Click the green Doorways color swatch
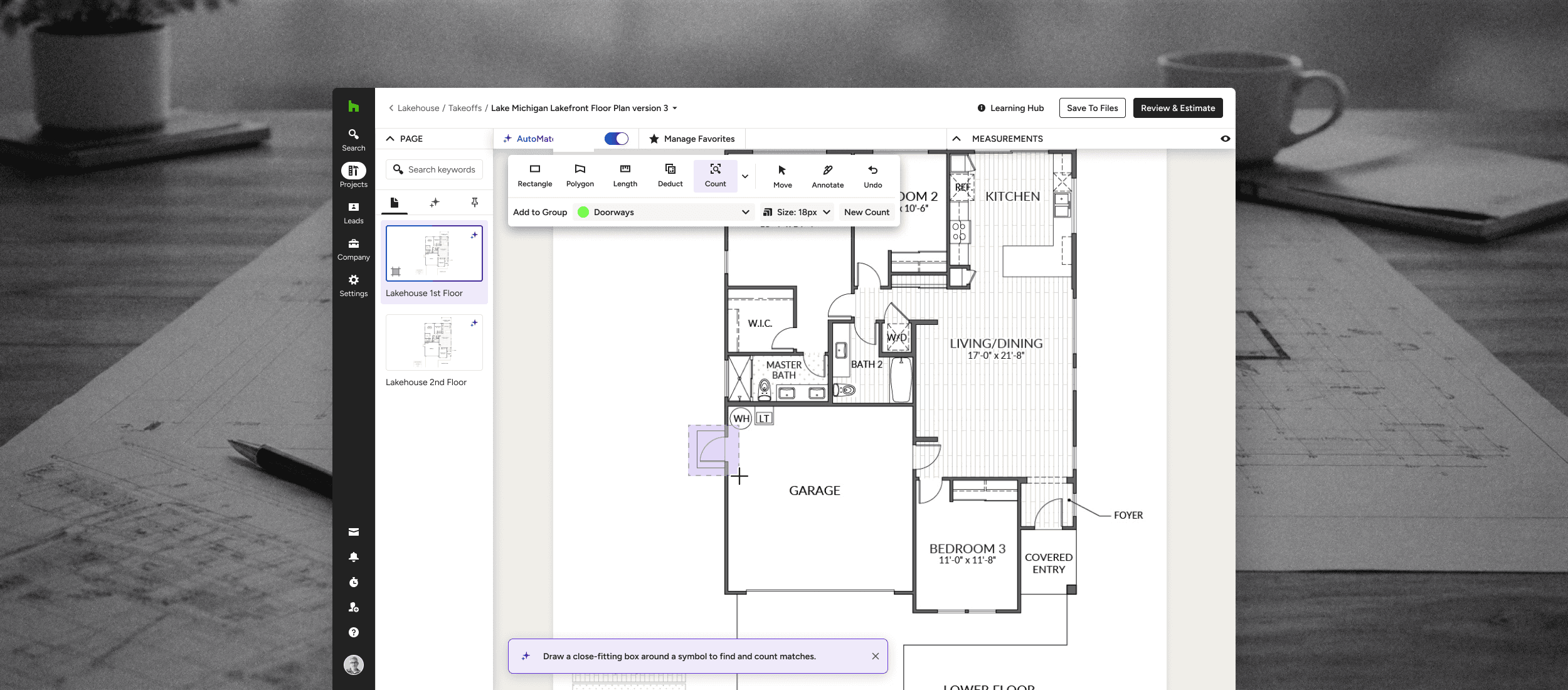The image size is (1568, 690). coord(583,212)
